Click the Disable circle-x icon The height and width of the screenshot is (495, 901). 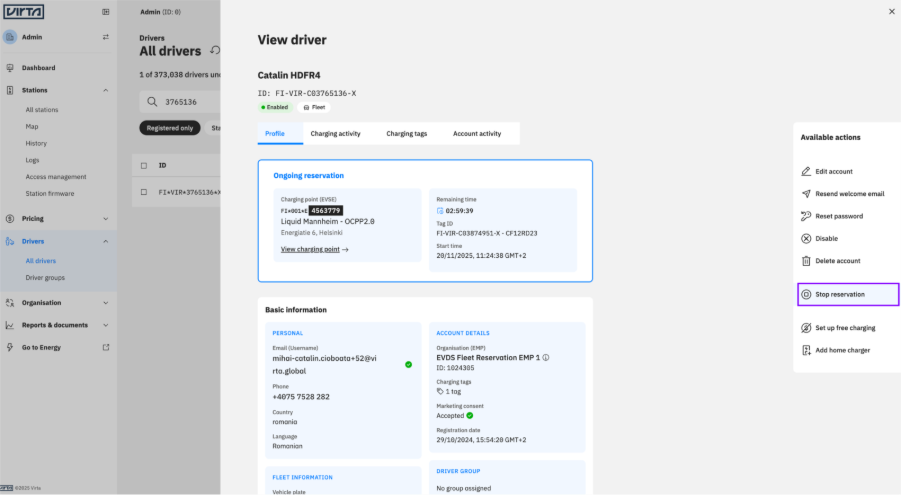(806, 239)
